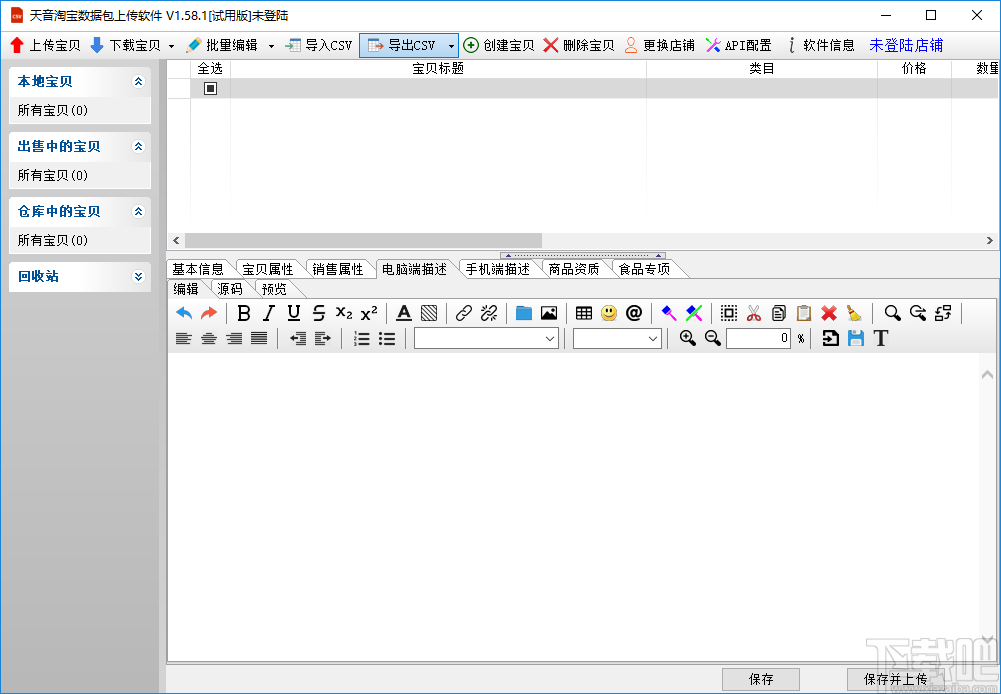Image resolution: width=1001 pixels, height=694 pixels.
Task: Open the 导出CSV dropdown arrow
Action: coord(451,46)
